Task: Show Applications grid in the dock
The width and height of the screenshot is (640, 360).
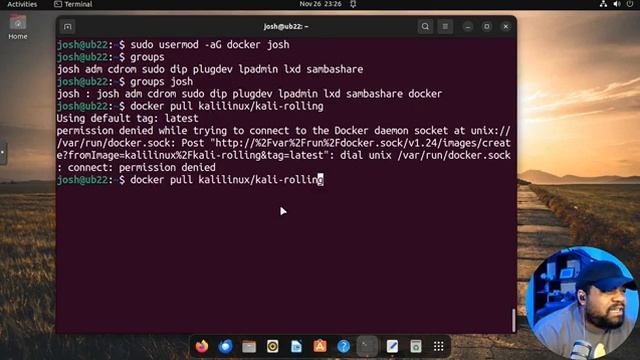Action: point(439,346)
